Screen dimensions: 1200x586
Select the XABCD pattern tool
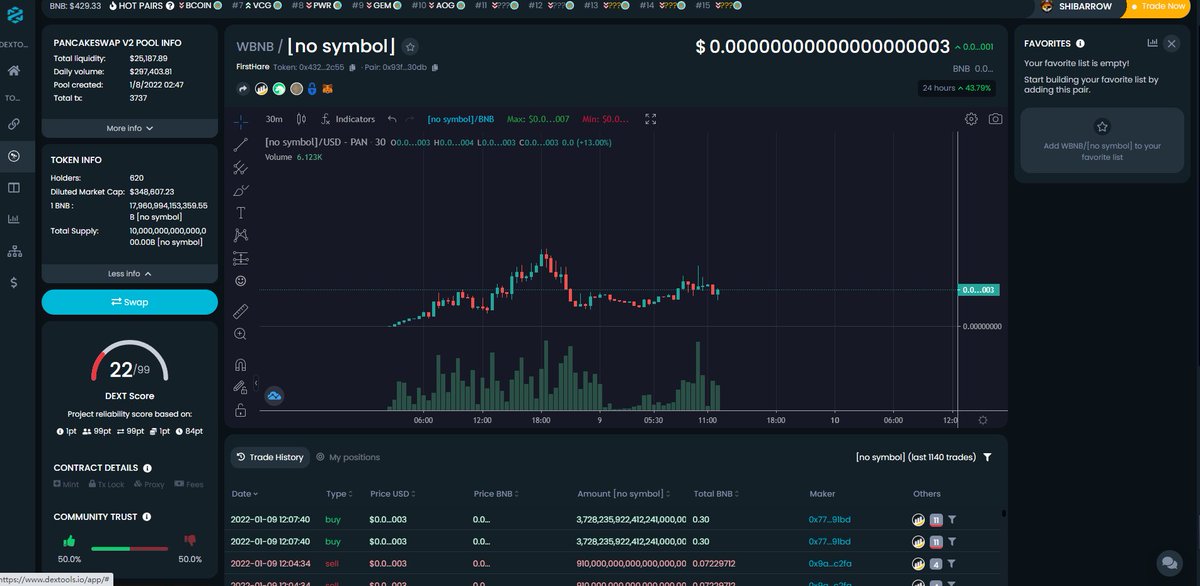(x=241, y=236)
